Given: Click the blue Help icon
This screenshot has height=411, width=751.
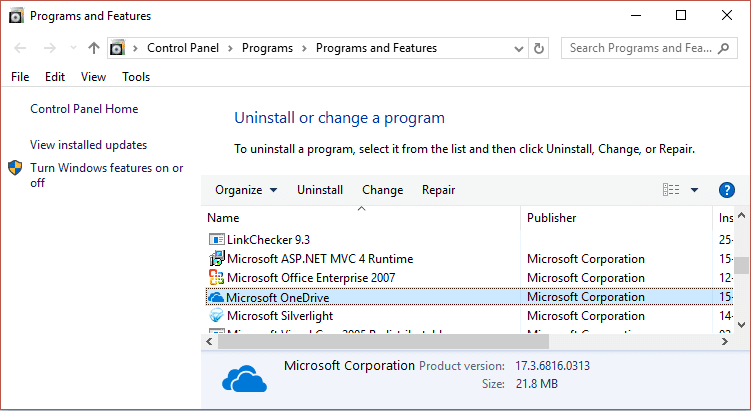Looking at the screenshot, I should pos(727,190).
